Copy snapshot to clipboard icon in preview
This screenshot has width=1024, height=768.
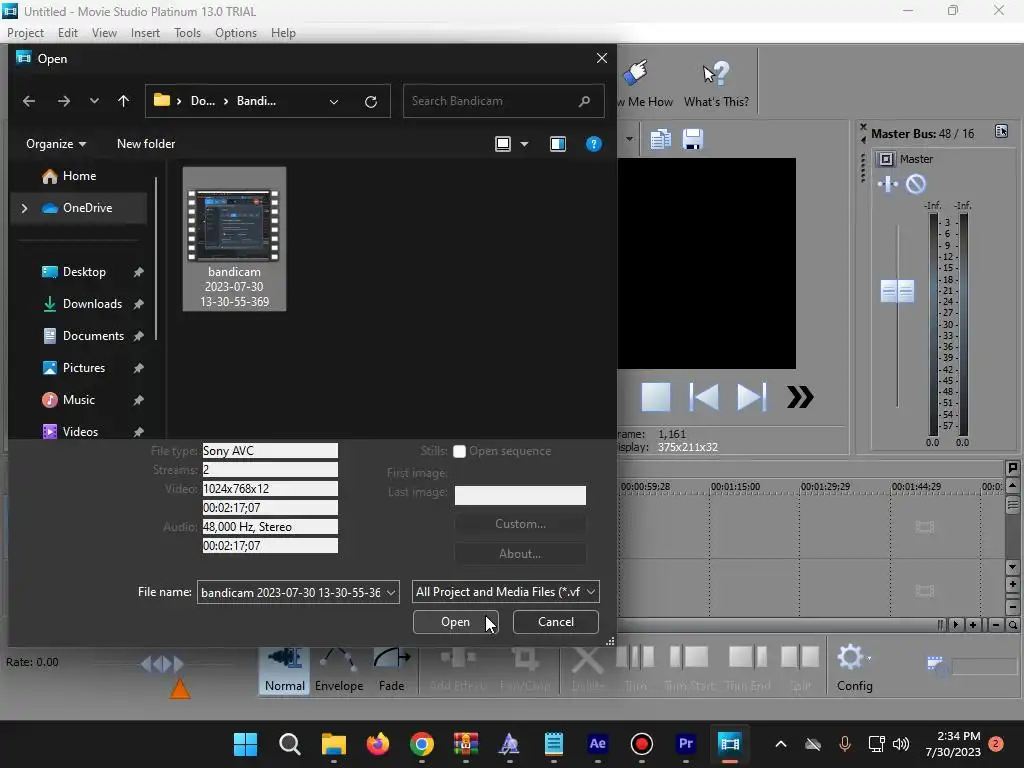660,139
